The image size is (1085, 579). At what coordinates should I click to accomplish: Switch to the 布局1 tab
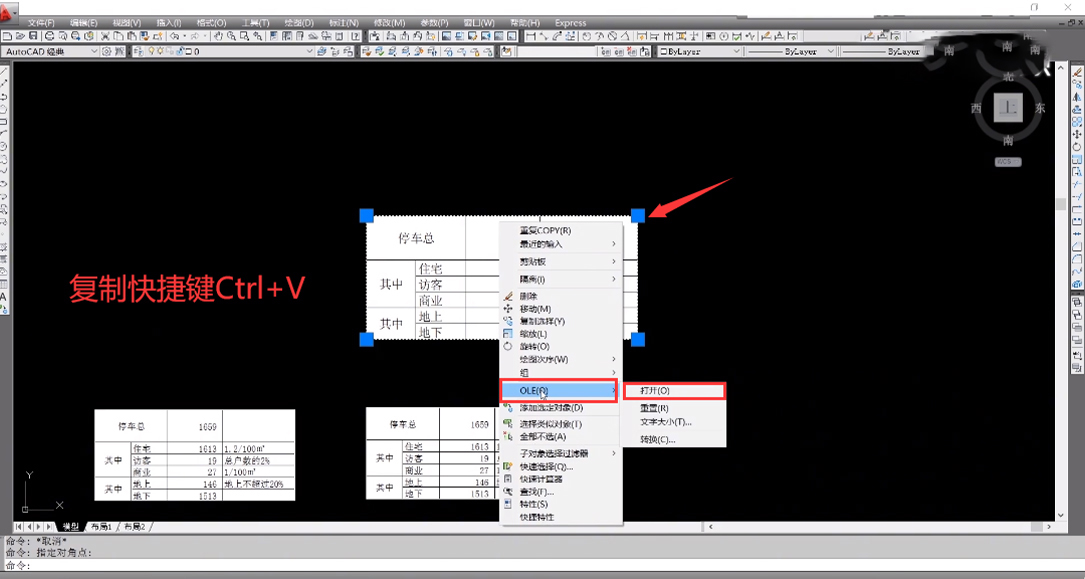101,527
